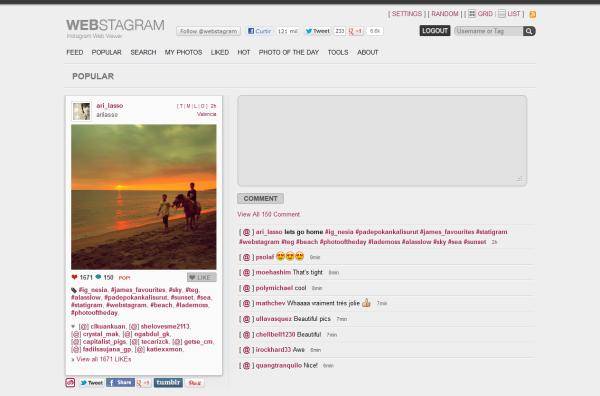Open the POPULAR menu item
Image resolution: width=600 pixels, height=396 pixels.
point(106,52)
